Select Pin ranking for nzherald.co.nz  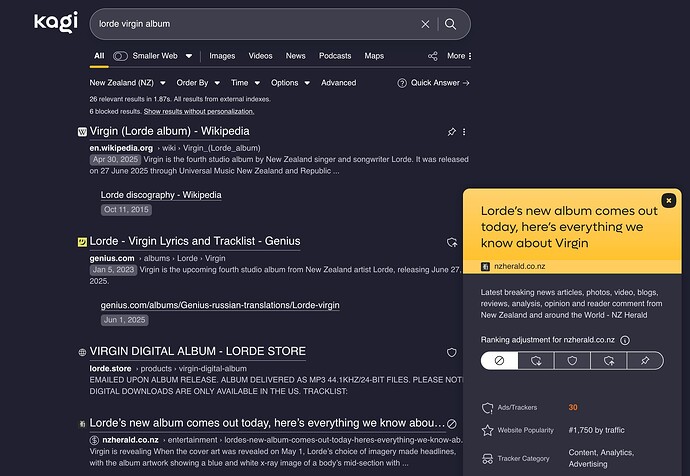(x=645, y=361)
